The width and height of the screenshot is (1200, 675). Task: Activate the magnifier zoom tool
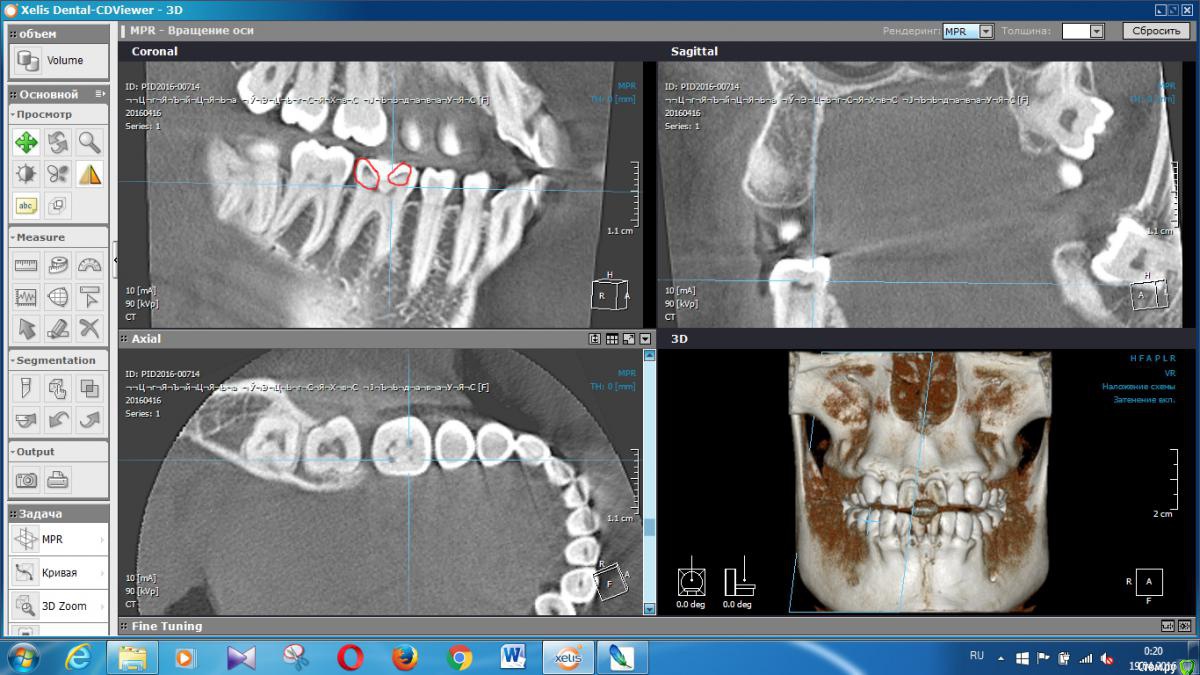[90, 143]
